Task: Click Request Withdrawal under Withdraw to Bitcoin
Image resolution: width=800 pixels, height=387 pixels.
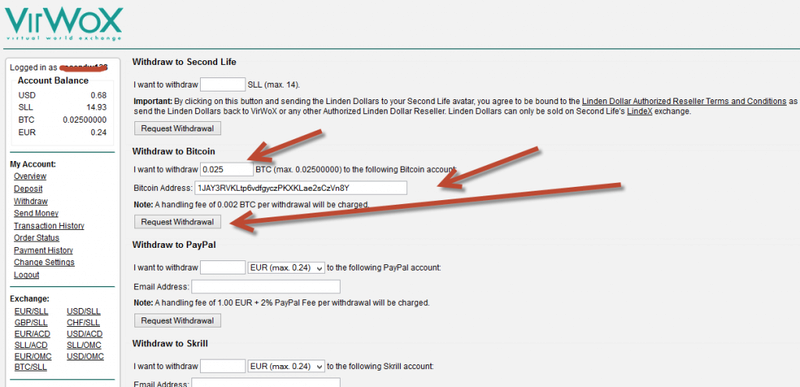Action: 178,222
